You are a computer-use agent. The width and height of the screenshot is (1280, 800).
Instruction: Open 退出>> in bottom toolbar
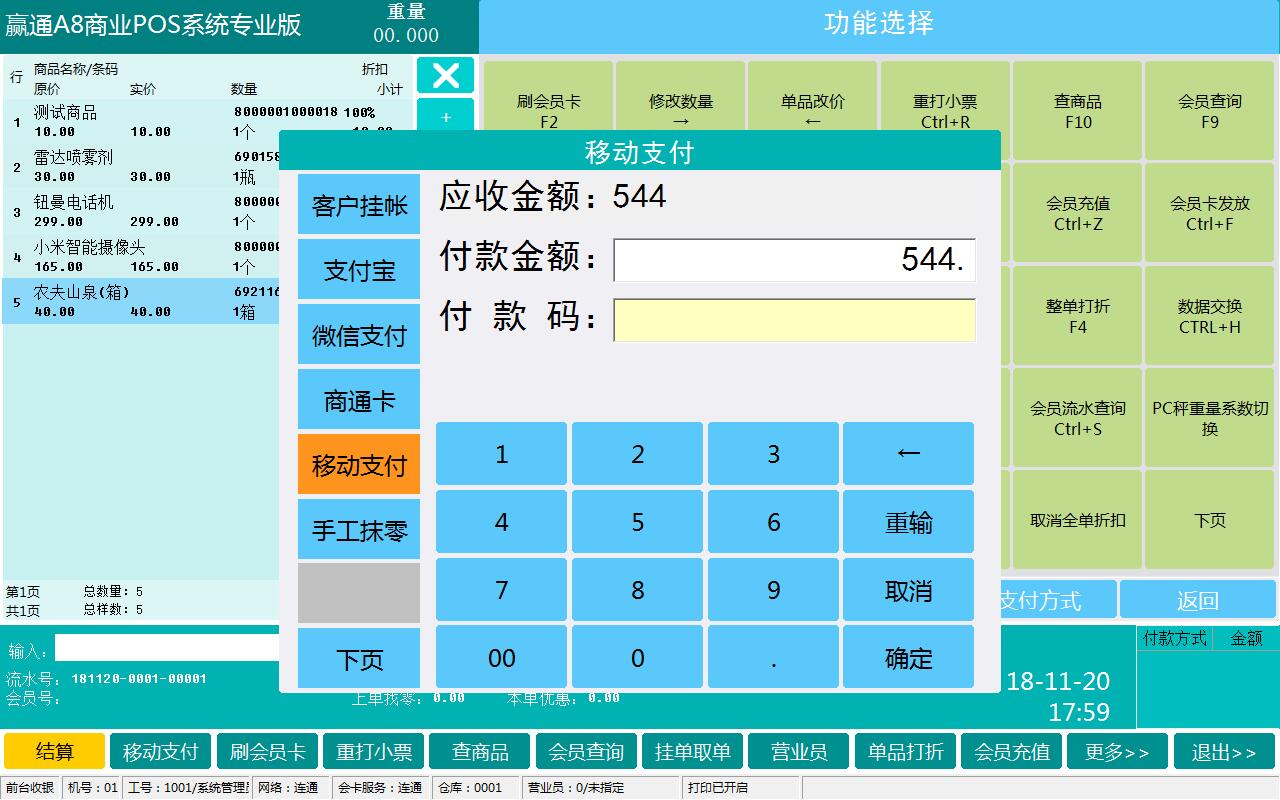point(1224,752)
